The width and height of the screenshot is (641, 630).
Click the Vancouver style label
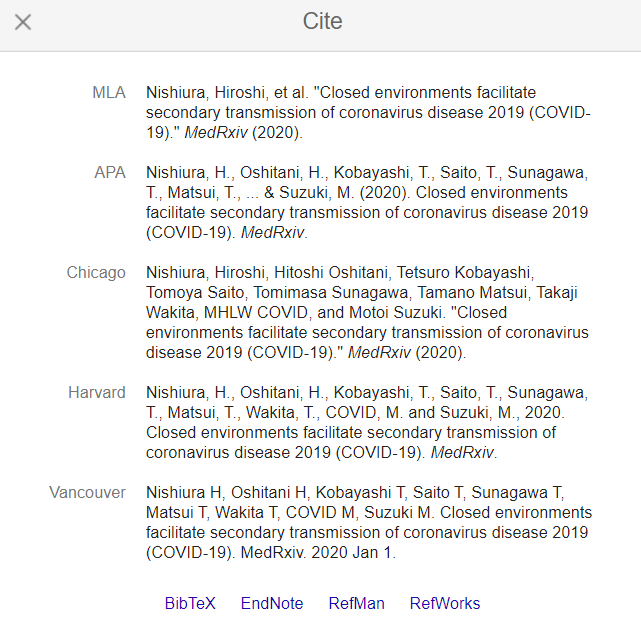pyautogui.click(x=88, y=493)
